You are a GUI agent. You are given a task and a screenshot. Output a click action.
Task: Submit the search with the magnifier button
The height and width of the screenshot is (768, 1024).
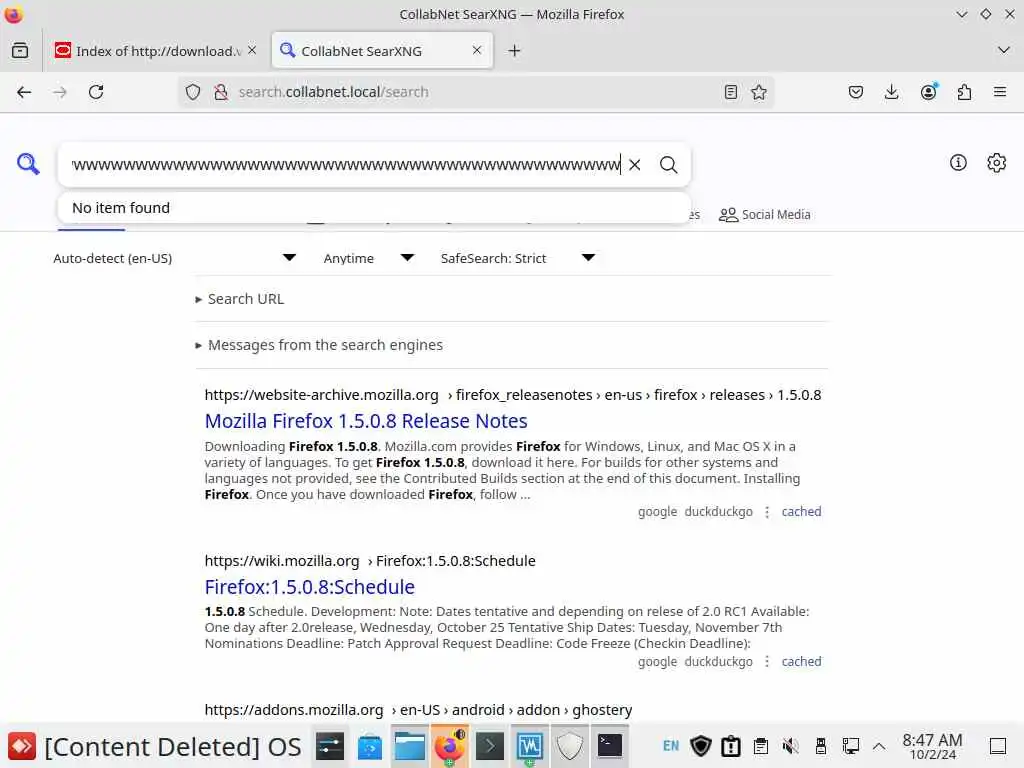[668, 165]
